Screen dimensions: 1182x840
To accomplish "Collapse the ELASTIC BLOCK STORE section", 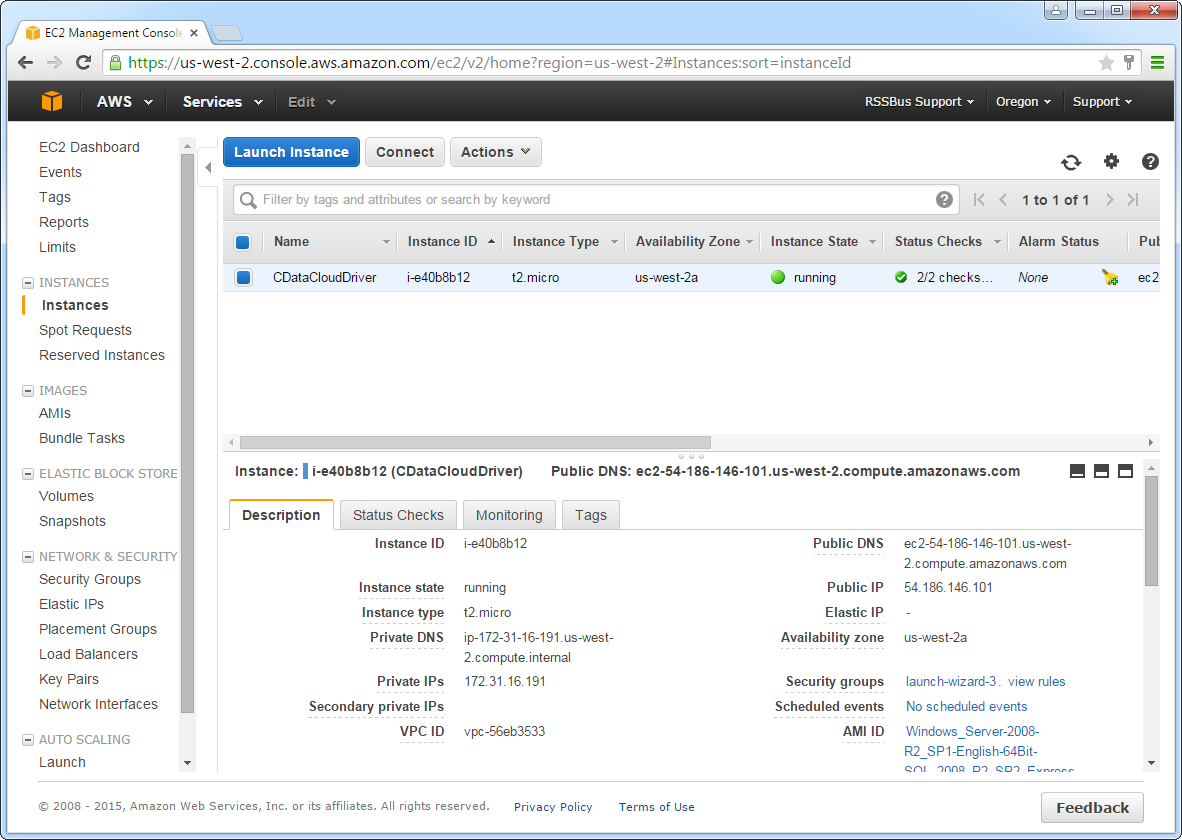I will (x=28, y=474).
